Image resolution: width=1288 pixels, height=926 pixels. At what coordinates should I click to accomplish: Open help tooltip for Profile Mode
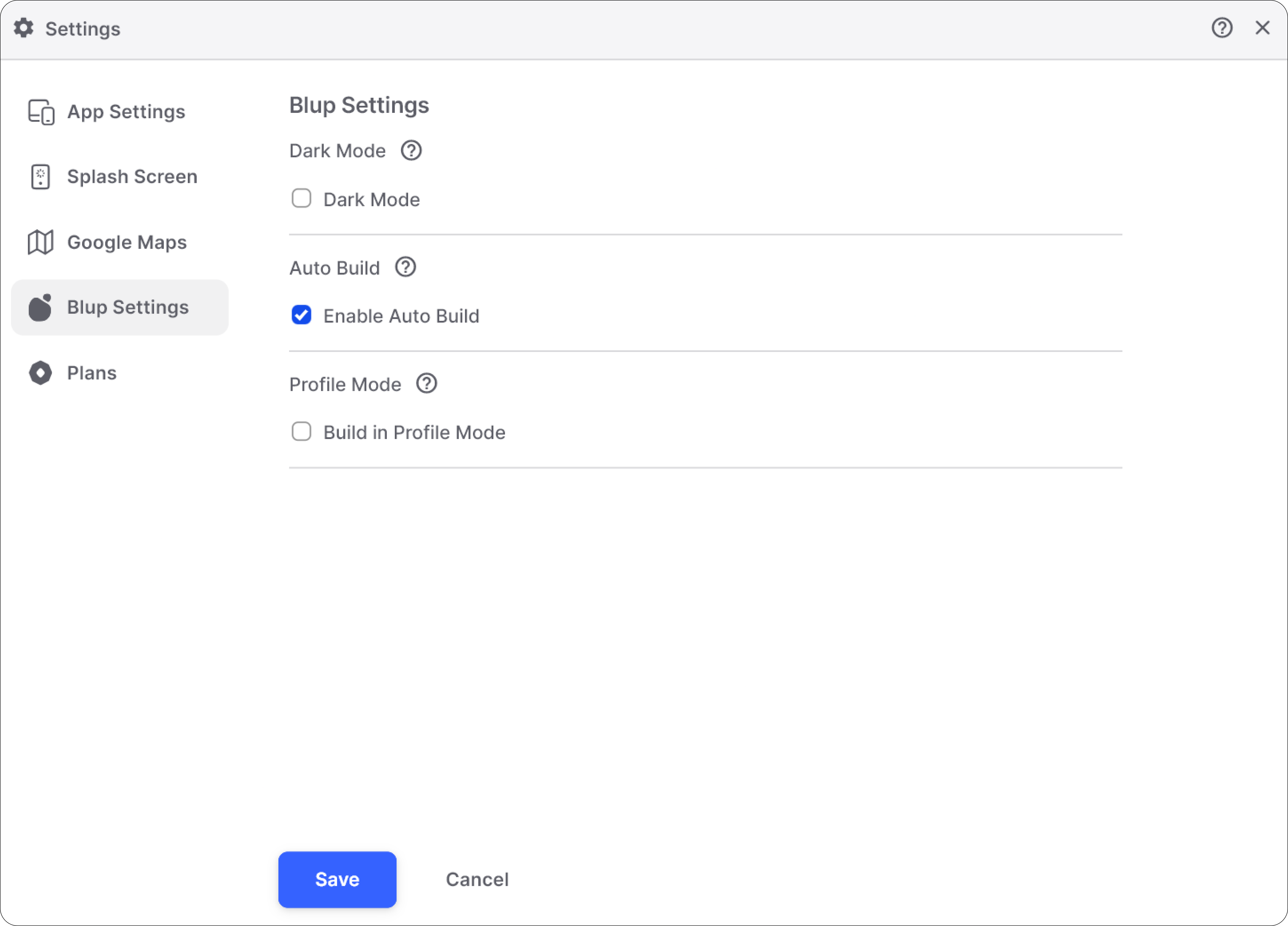427,384
